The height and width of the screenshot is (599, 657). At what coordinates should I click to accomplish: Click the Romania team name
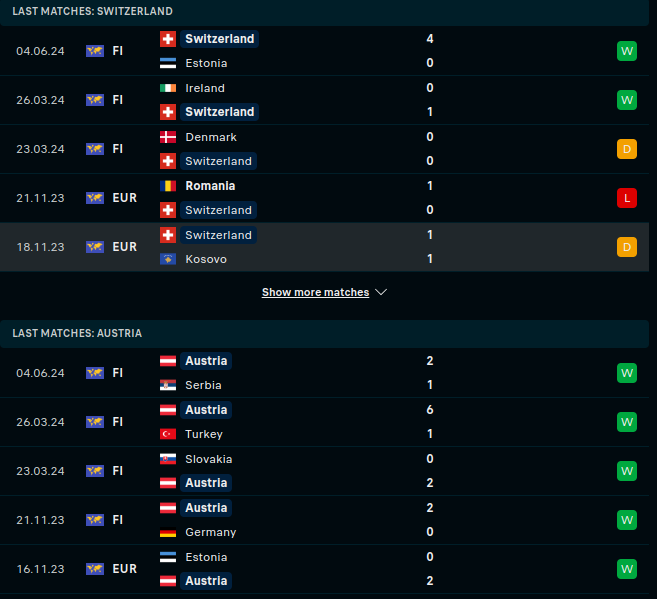(x=210, y=186)
